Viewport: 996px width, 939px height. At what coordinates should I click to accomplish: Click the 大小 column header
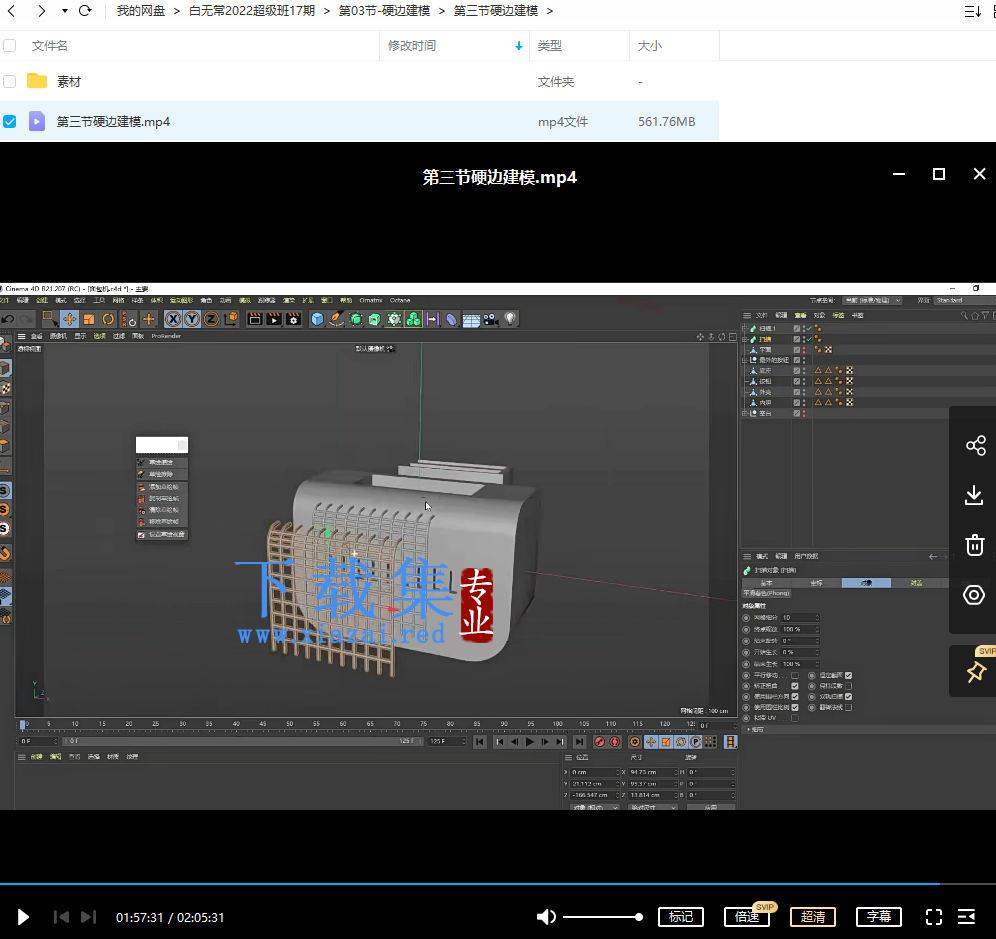point(649,46)
